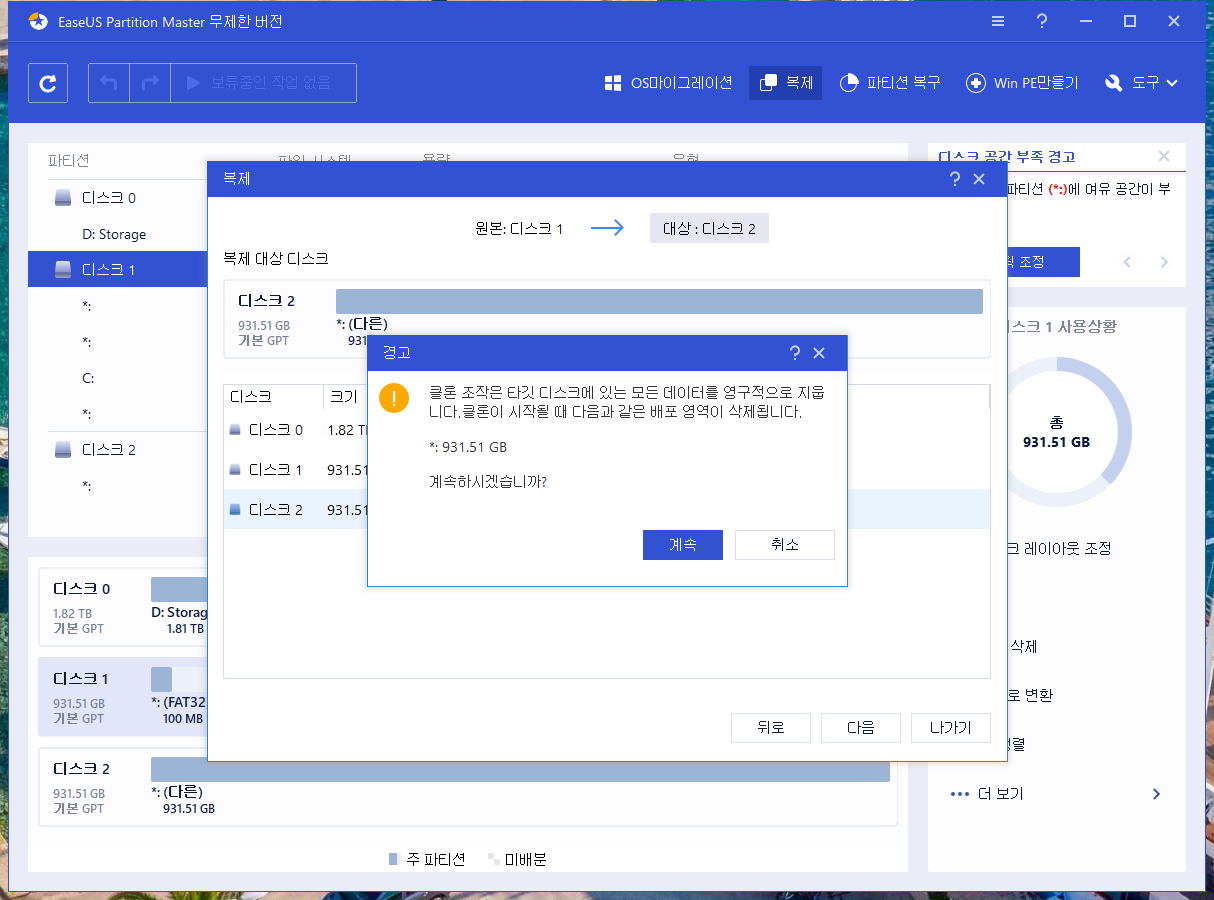Viewport: 1214px width, 900px height.
Task: Click the help icon in 복제 dialog
Action: tap(955, 179)
